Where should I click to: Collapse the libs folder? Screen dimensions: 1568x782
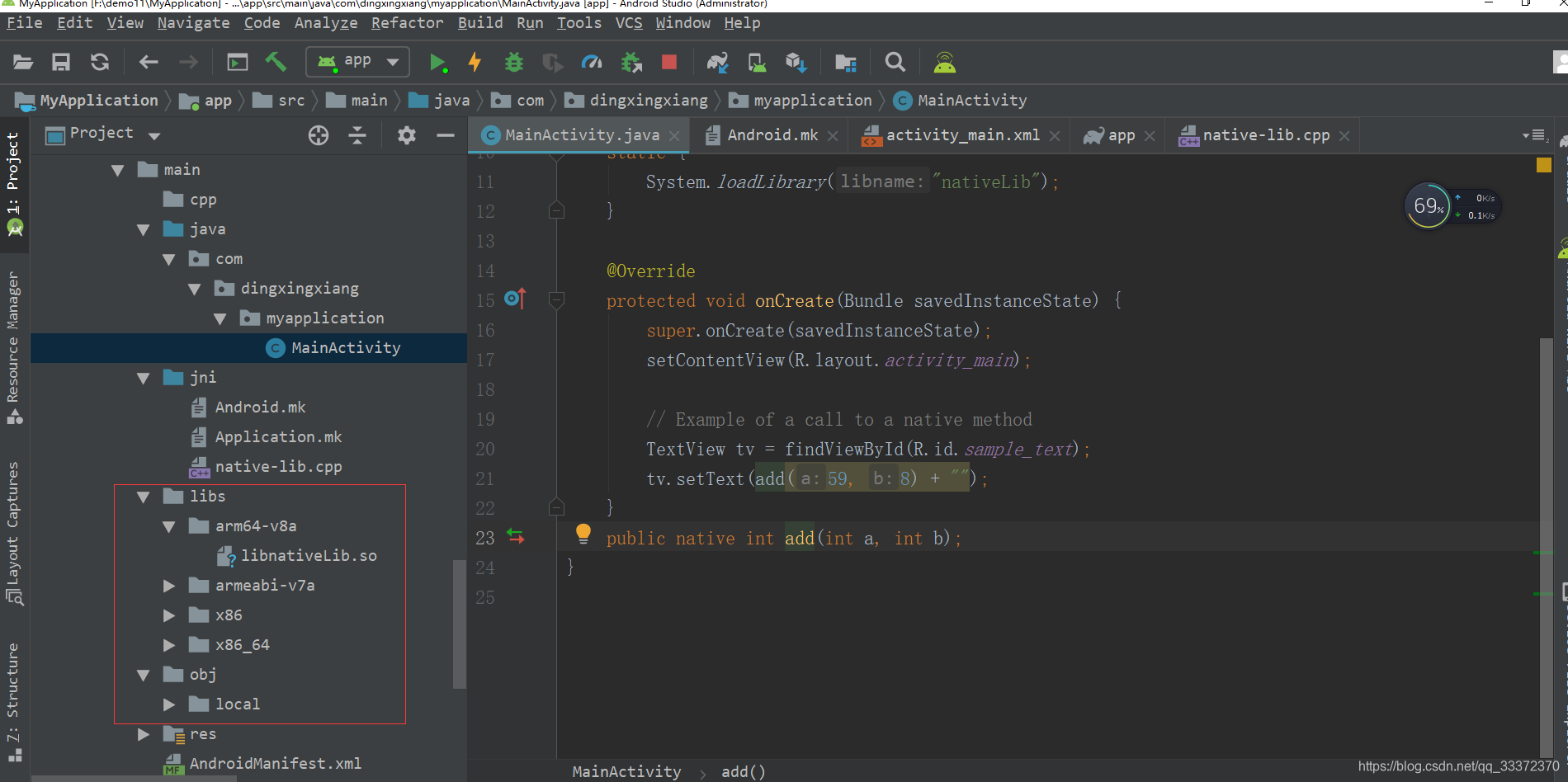[x=143, y=497]
